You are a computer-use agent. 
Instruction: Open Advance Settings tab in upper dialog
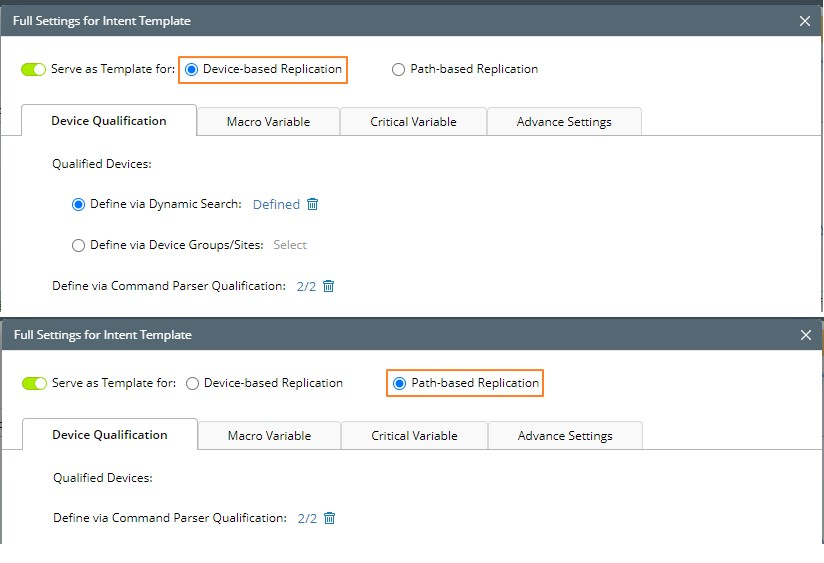tap(564, 122)
